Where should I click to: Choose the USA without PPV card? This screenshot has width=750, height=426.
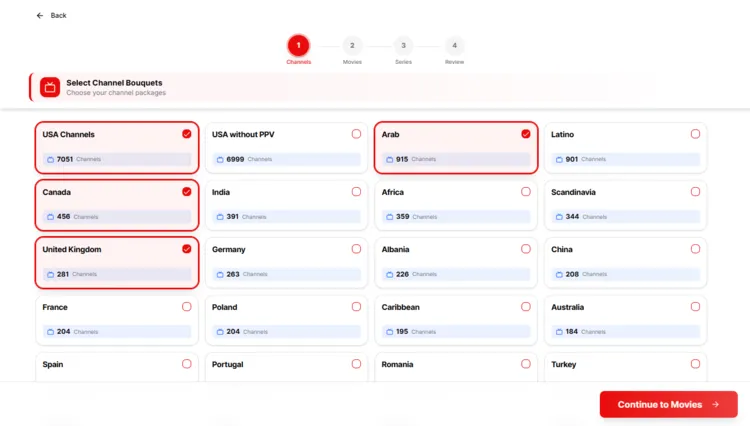[x=286, y=146]
